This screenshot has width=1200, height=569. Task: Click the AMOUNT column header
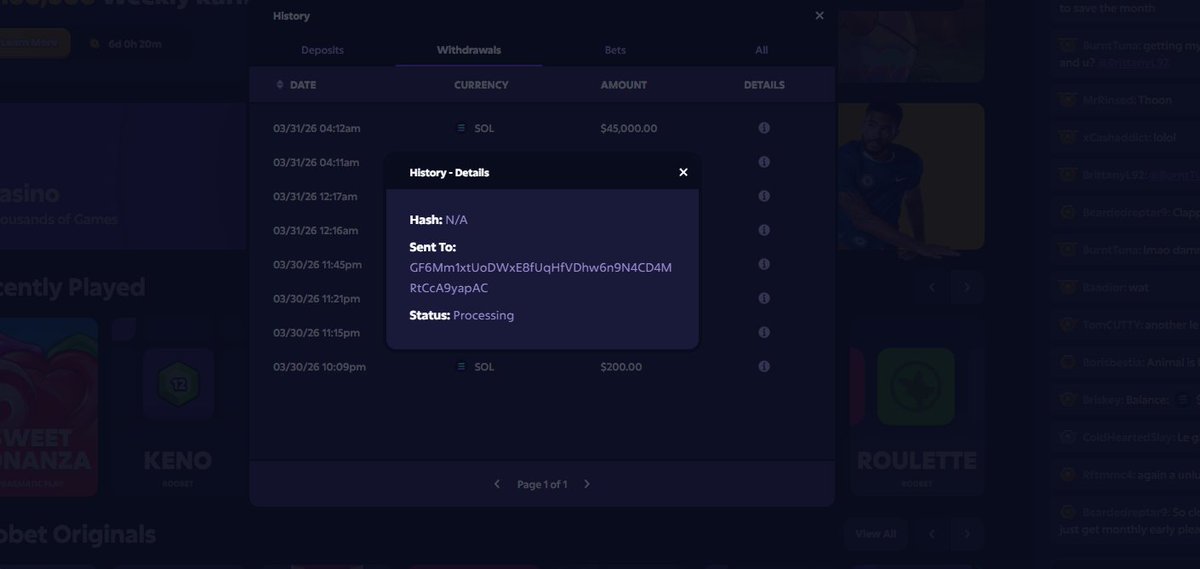point(624,85)
